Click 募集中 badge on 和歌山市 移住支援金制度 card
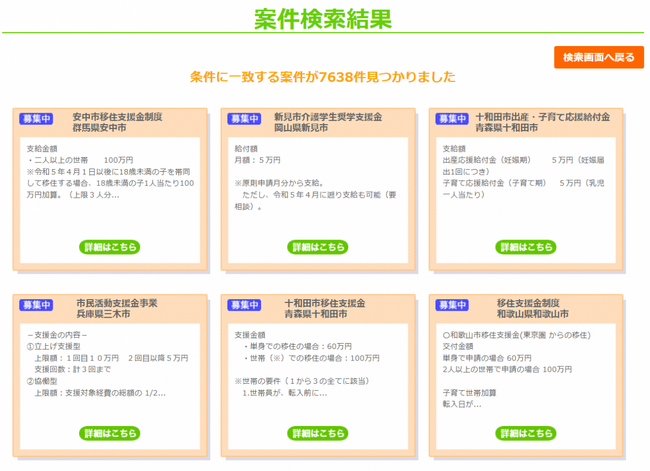 (452, 305)
